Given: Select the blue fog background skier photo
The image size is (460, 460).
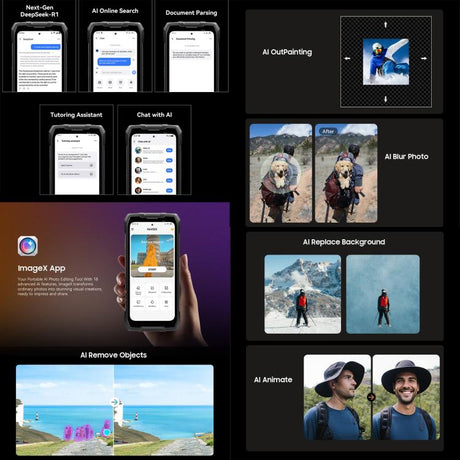Looking at the screenshot, I should pos(383,294).
